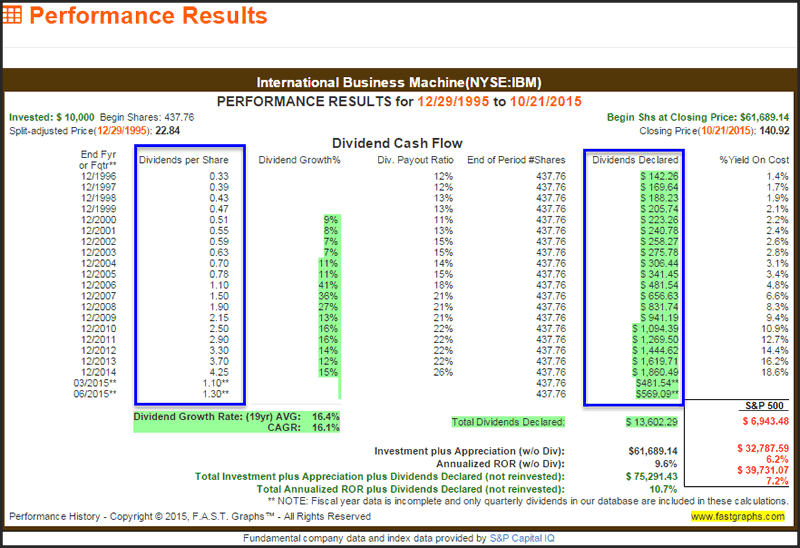Click the S&P 500 $ 39,731.07 value
This screenshot has height=548, width=800.
[763, 470]
